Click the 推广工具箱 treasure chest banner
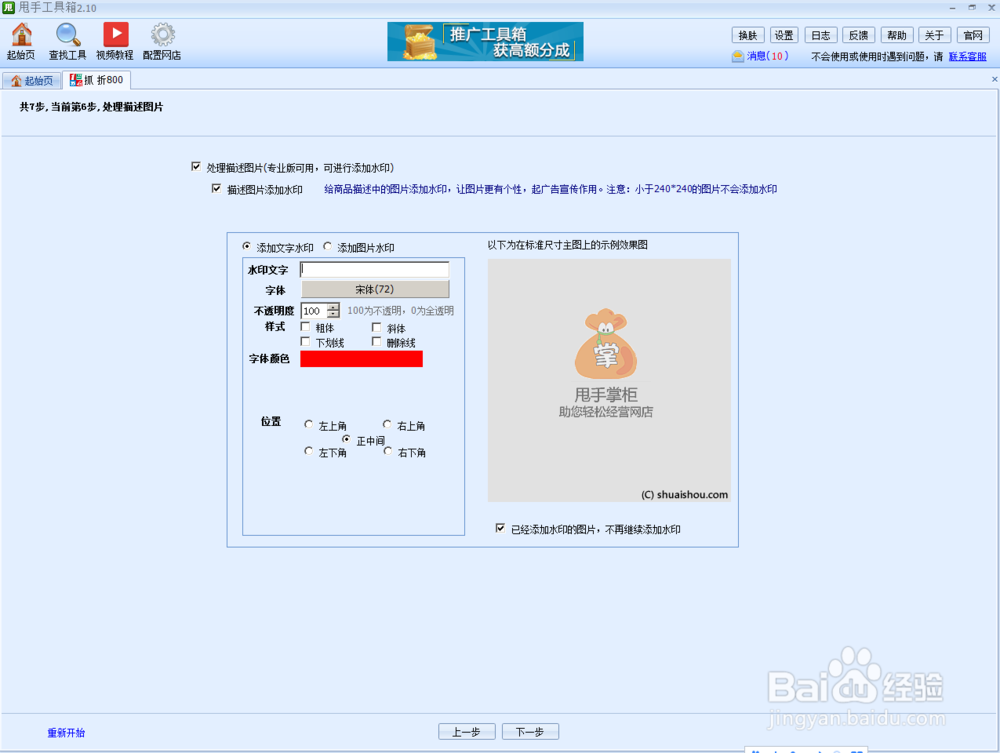Screen dimensions: 1000x753 pos(485,42)
